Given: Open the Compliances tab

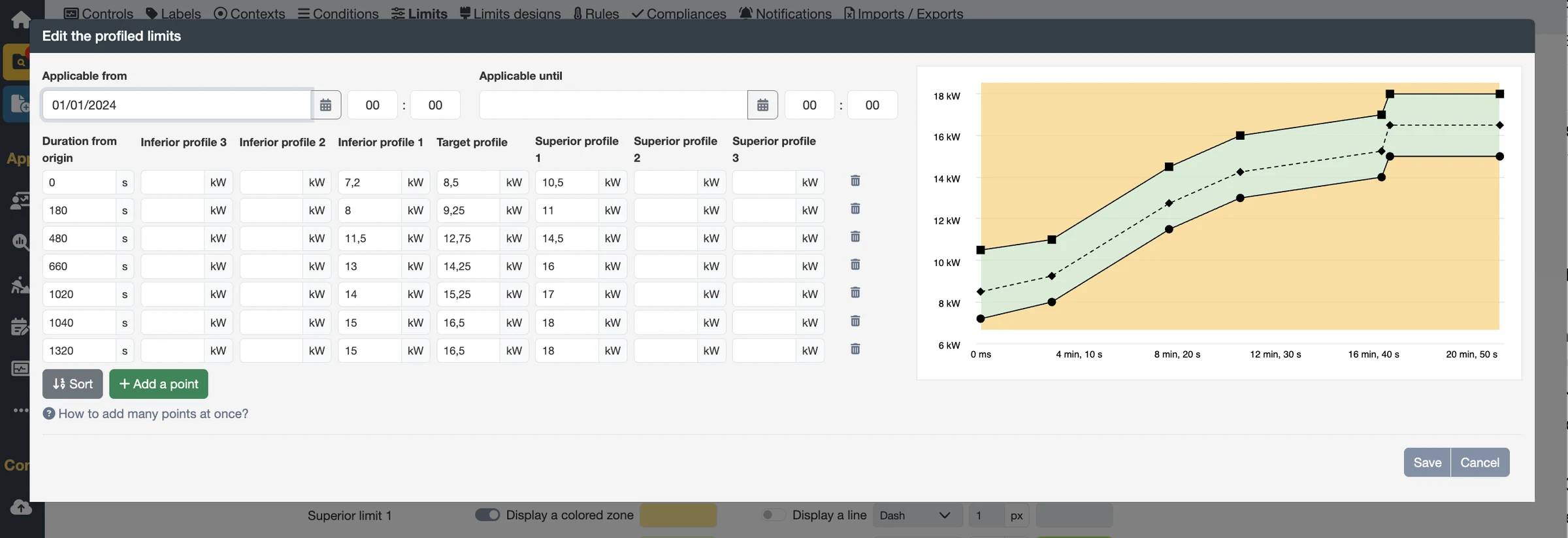Looking at the screenshot, I should coord(679,14).
